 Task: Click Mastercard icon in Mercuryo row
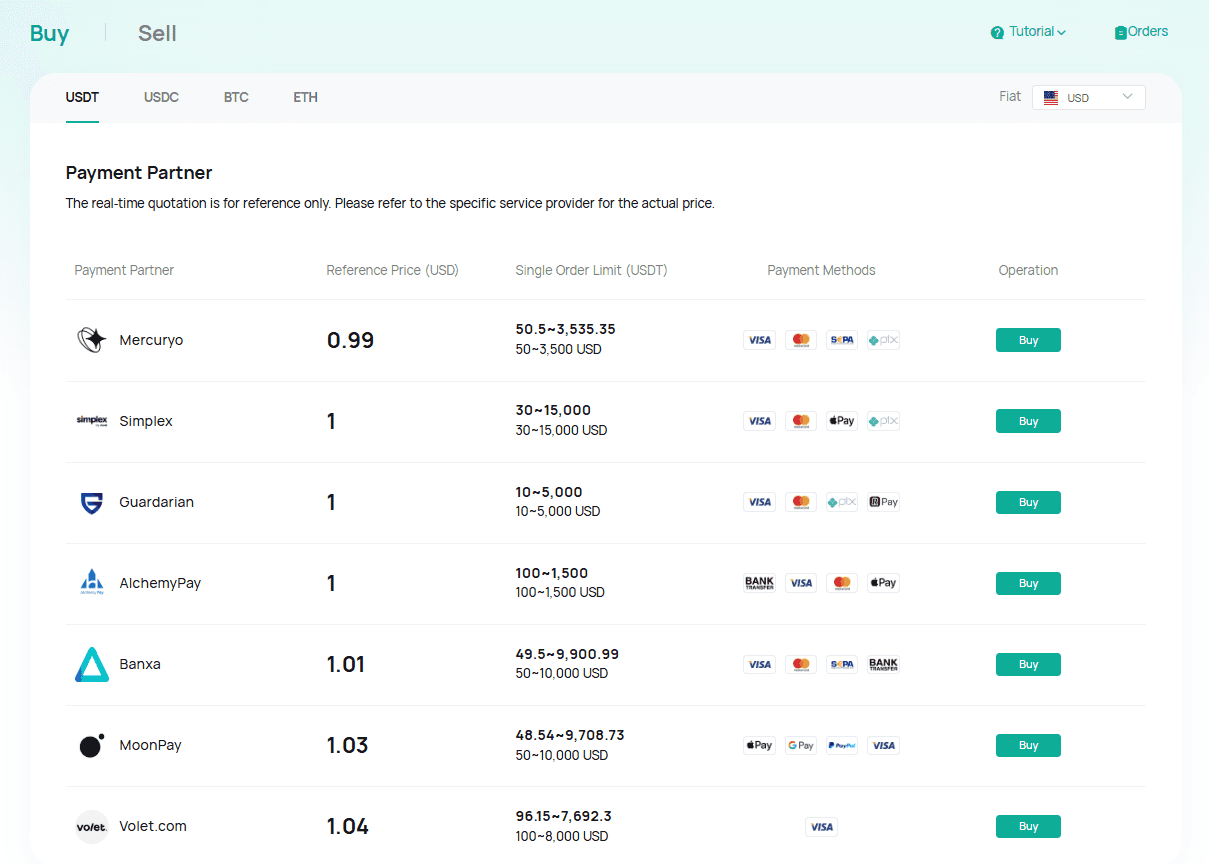[801, 340]
